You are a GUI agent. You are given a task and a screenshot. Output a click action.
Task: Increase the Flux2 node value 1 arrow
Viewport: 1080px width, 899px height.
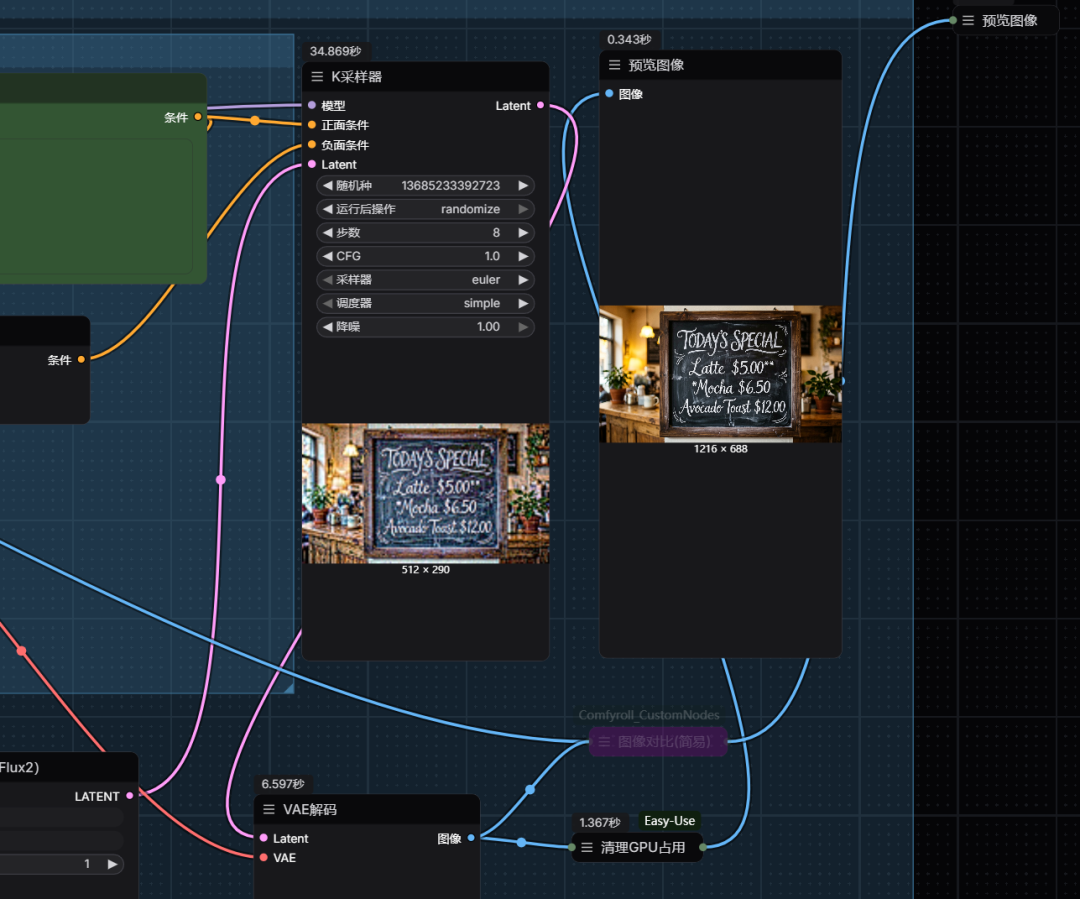pos(112,864)
